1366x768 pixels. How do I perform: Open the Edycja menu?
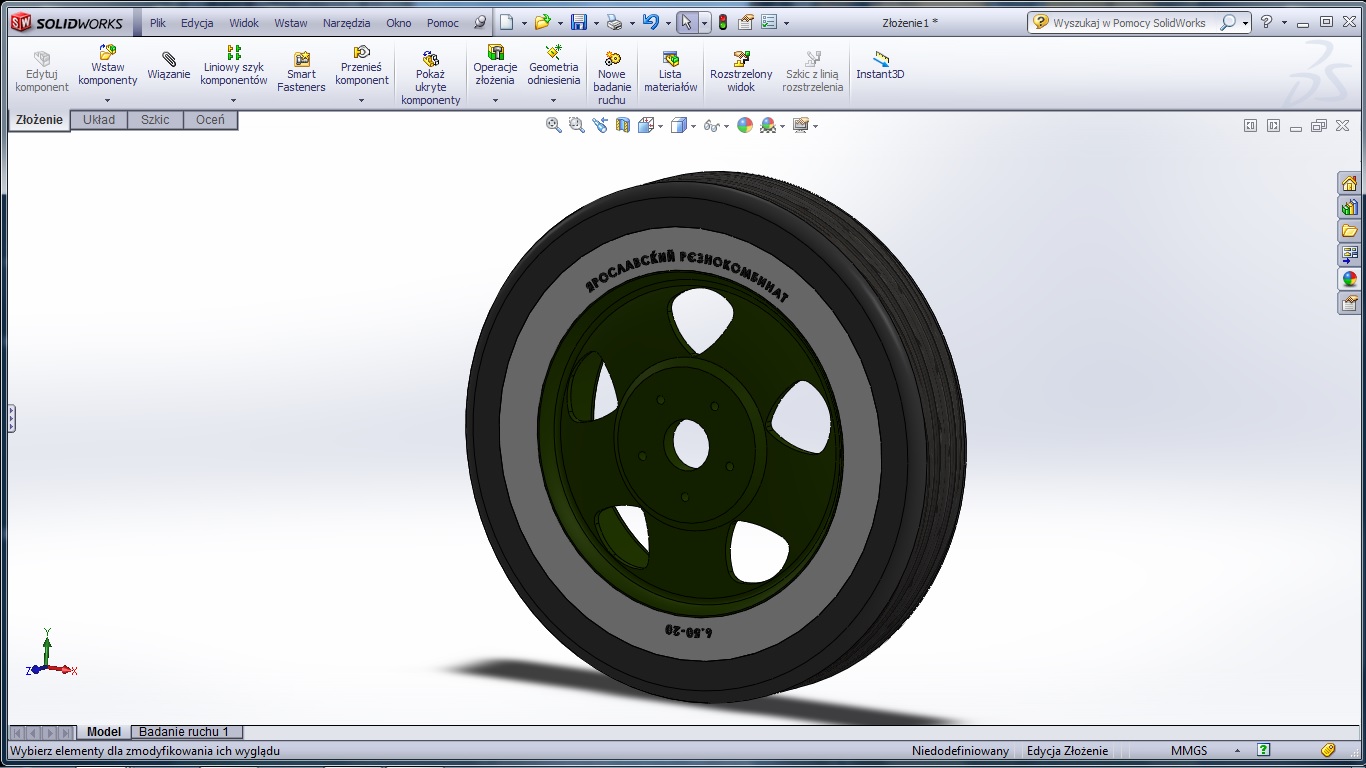(197, 23)
